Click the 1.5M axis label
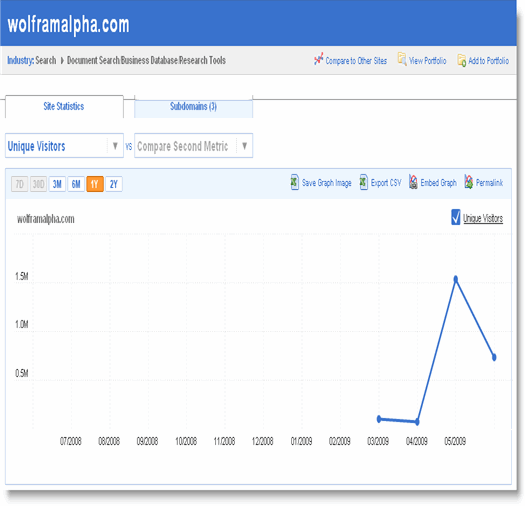Screen dimensions: 525x506 (x=22, y=276)
